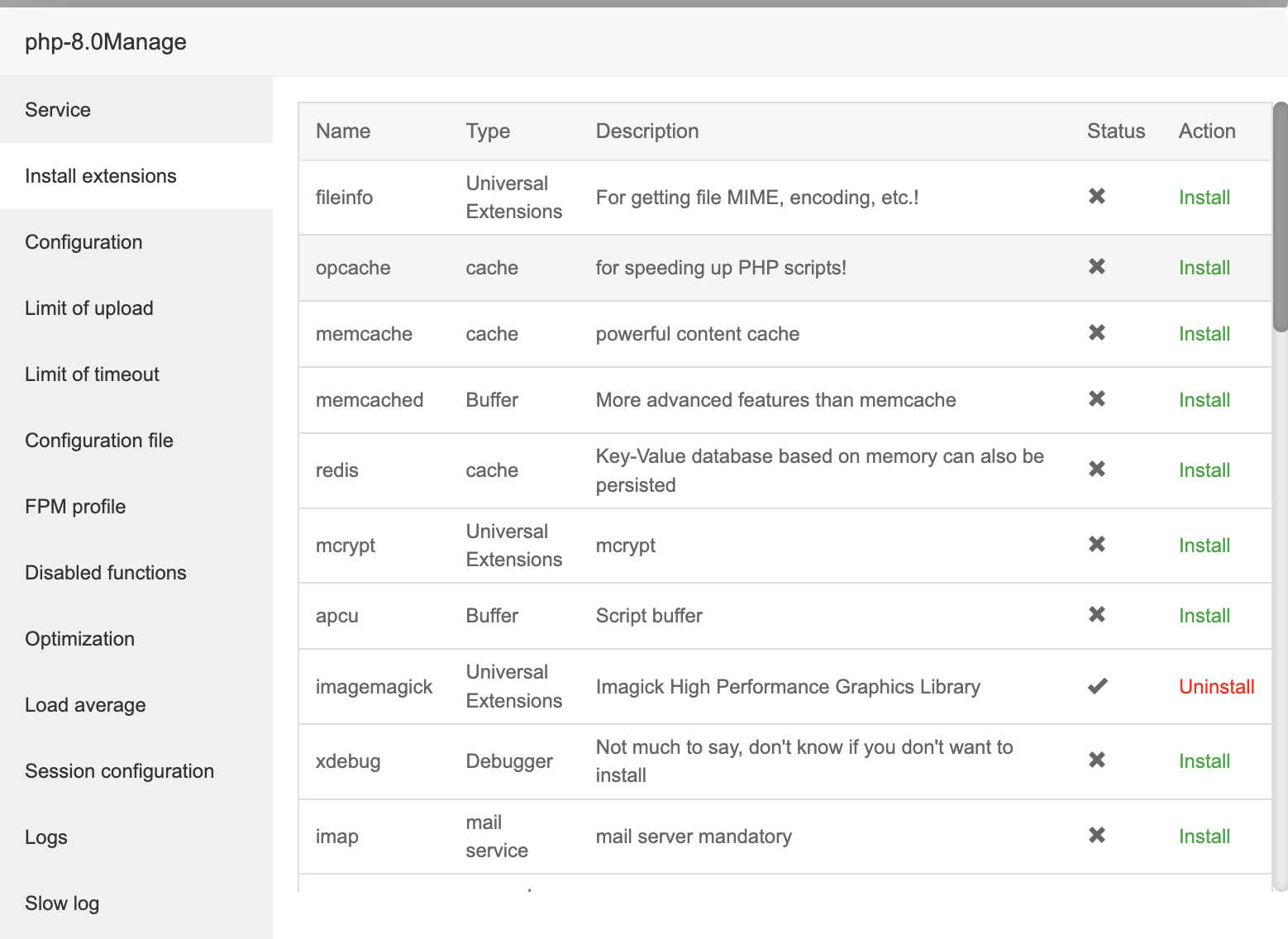Click the xdebug status X icon
This screenshot has height=939, width=1288.
tap(1097, 760)
